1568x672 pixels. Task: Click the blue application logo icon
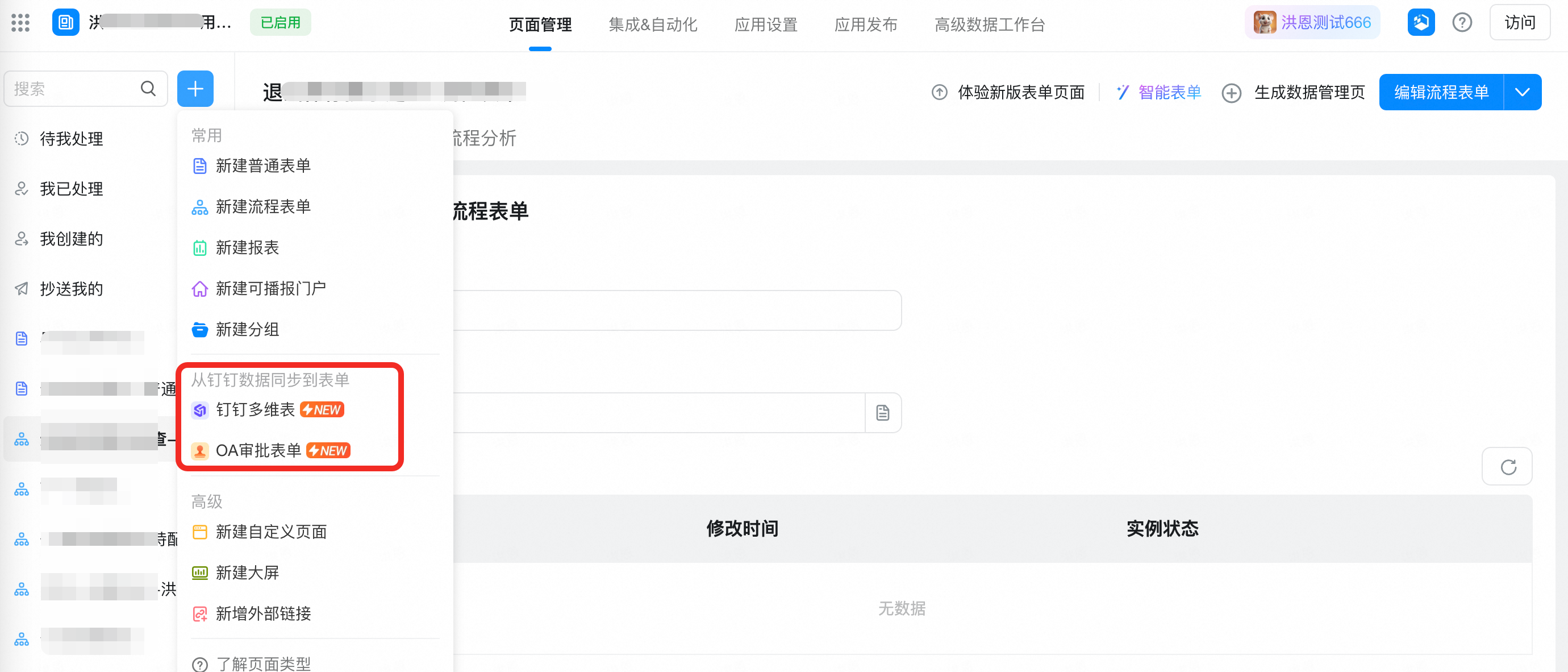tap(65, 23)
